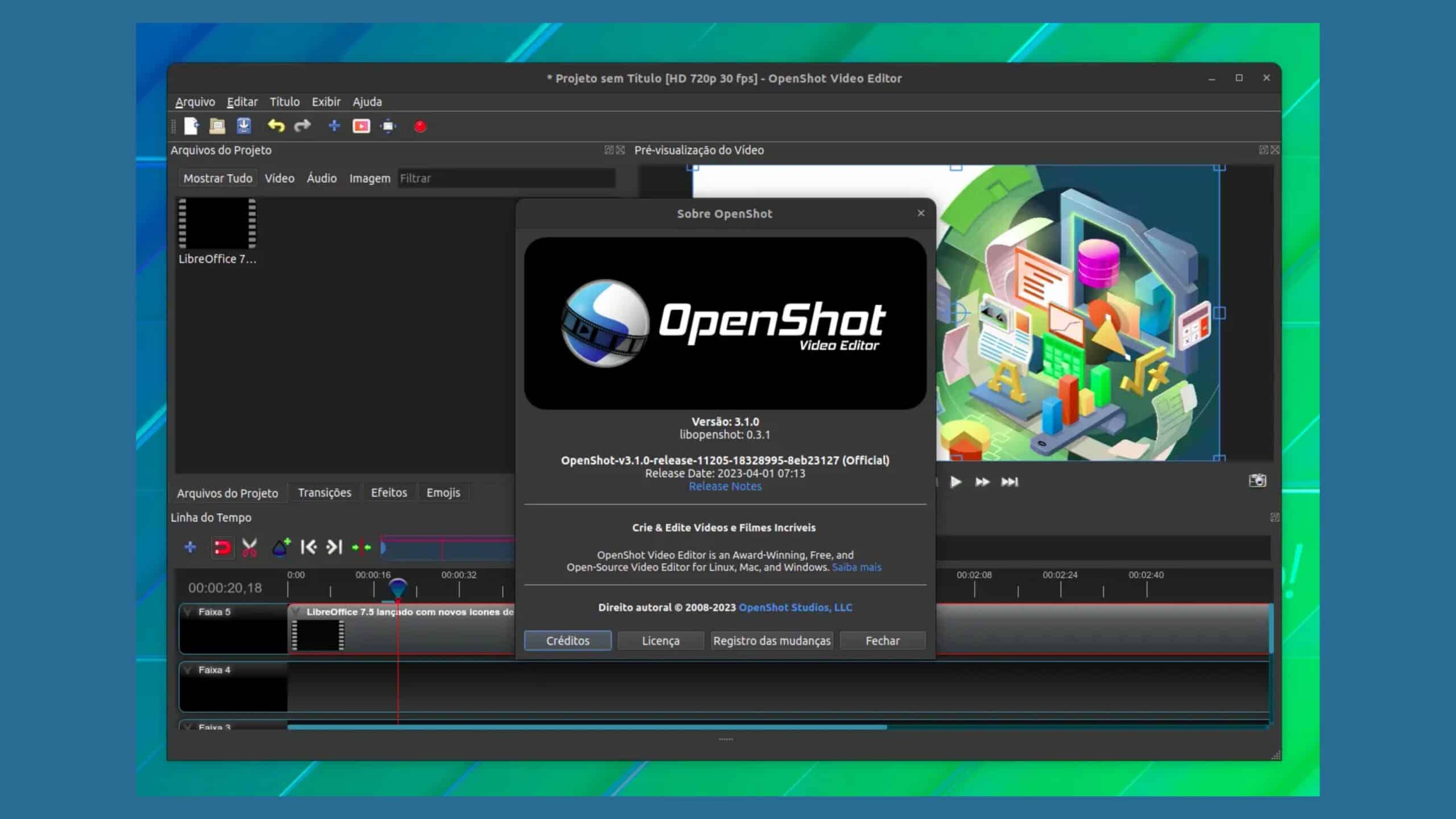Click the Save Project toolbar icon
1456x819 pixels.
(244, 126)
